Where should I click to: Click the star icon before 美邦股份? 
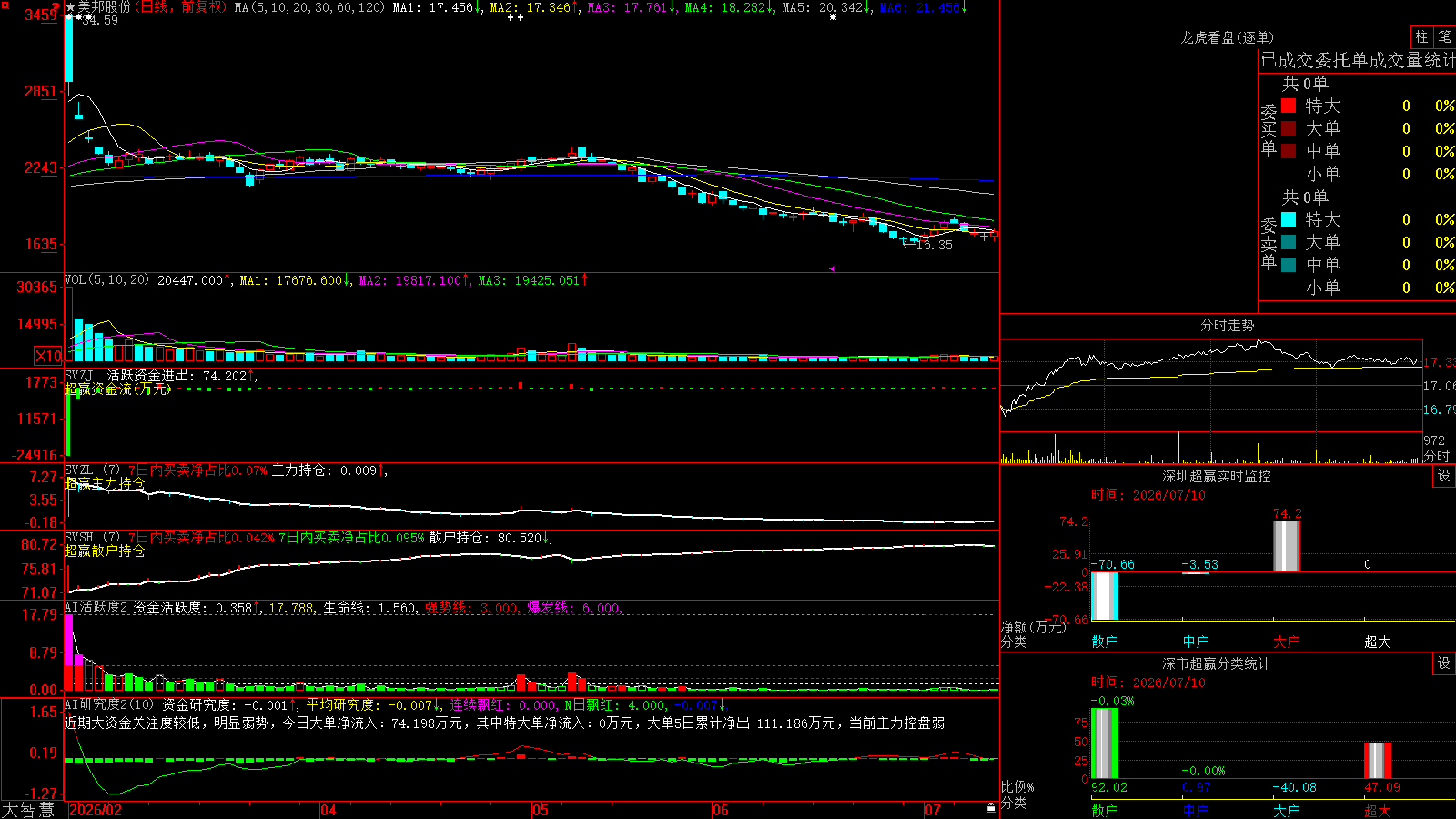(x=70, y=7)
